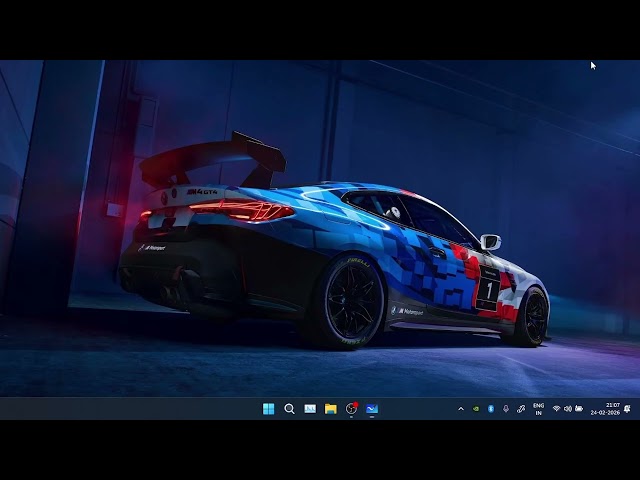Open File Explorer from the taskbar
The image size is (640, 480).
coord(331,409)
